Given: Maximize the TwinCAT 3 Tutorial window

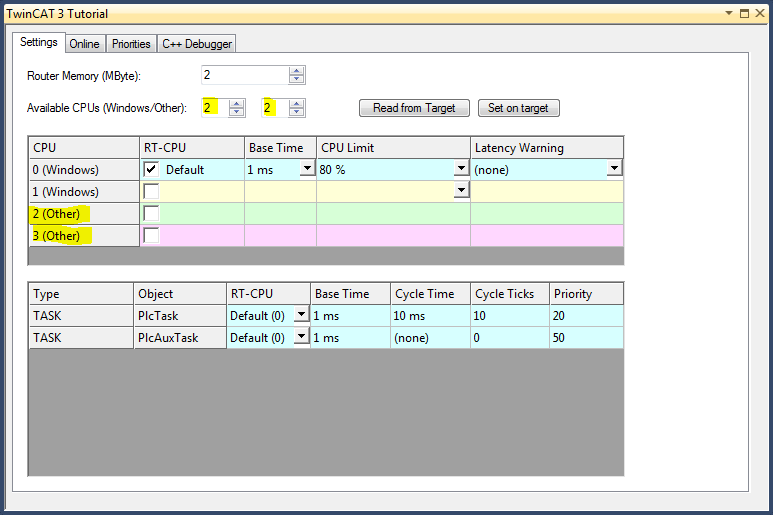Looking at the screenshot, I should click(x=744, y=13).
